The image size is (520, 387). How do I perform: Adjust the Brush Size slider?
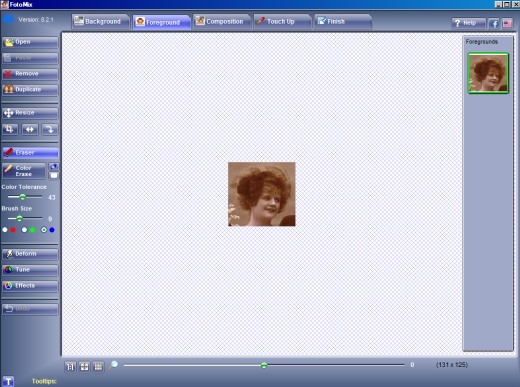(x=19, y=219)
